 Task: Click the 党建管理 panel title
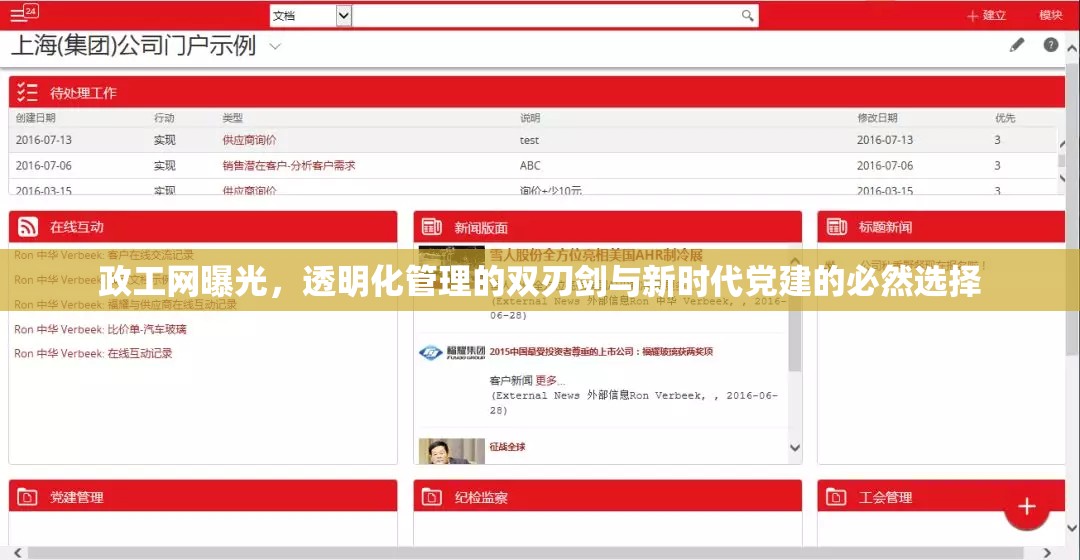76,497
